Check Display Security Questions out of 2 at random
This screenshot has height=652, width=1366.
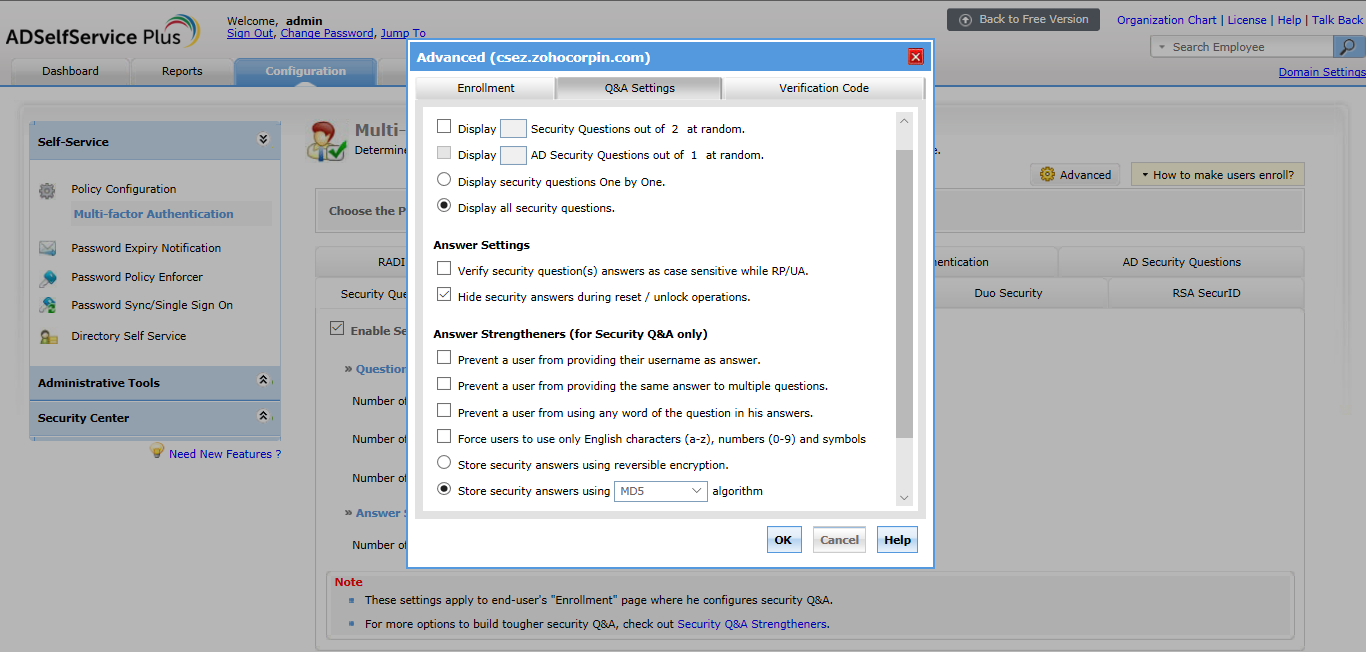pos(444,127)
